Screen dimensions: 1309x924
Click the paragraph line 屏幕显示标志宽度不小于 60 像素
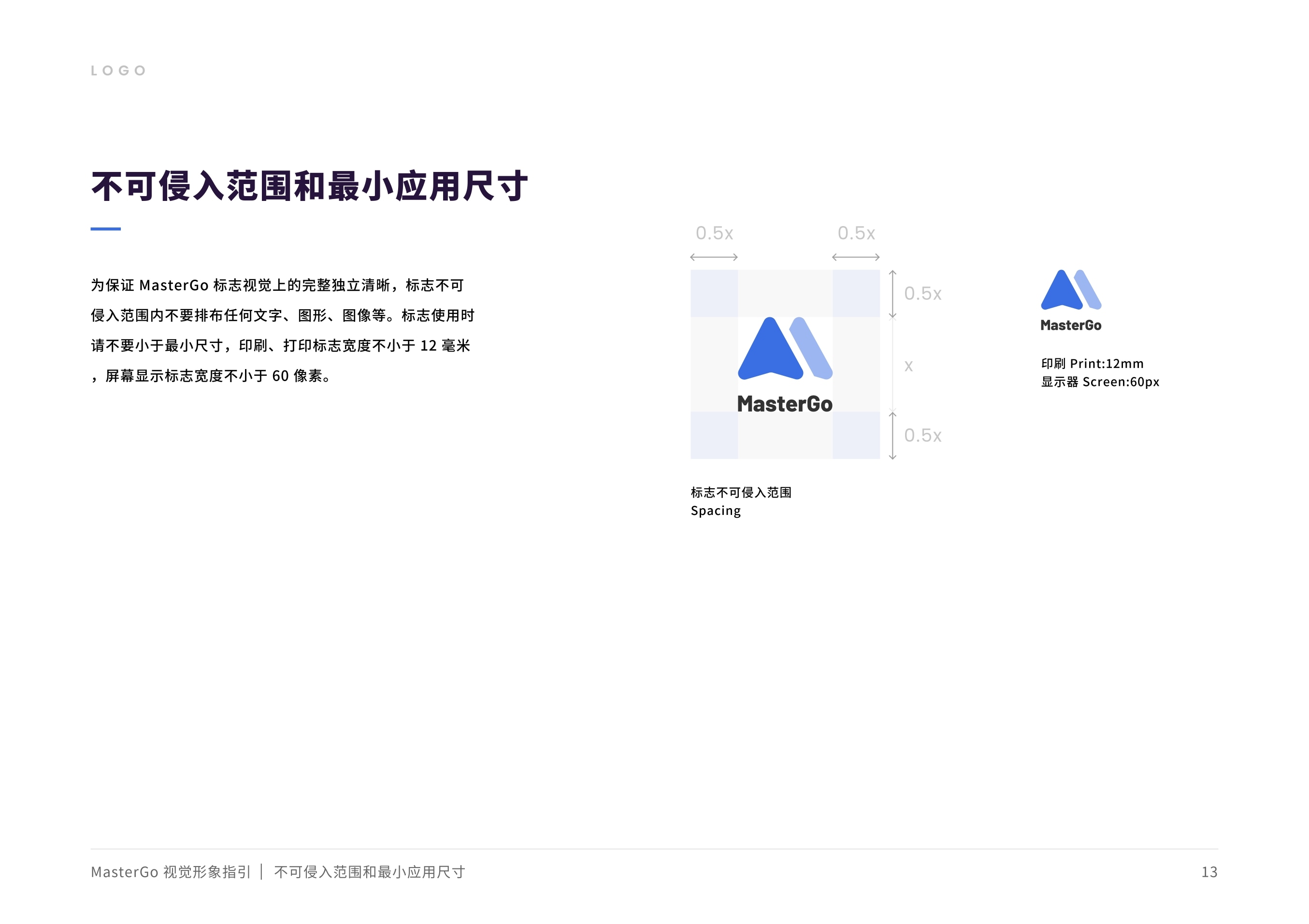pos(212,376)
